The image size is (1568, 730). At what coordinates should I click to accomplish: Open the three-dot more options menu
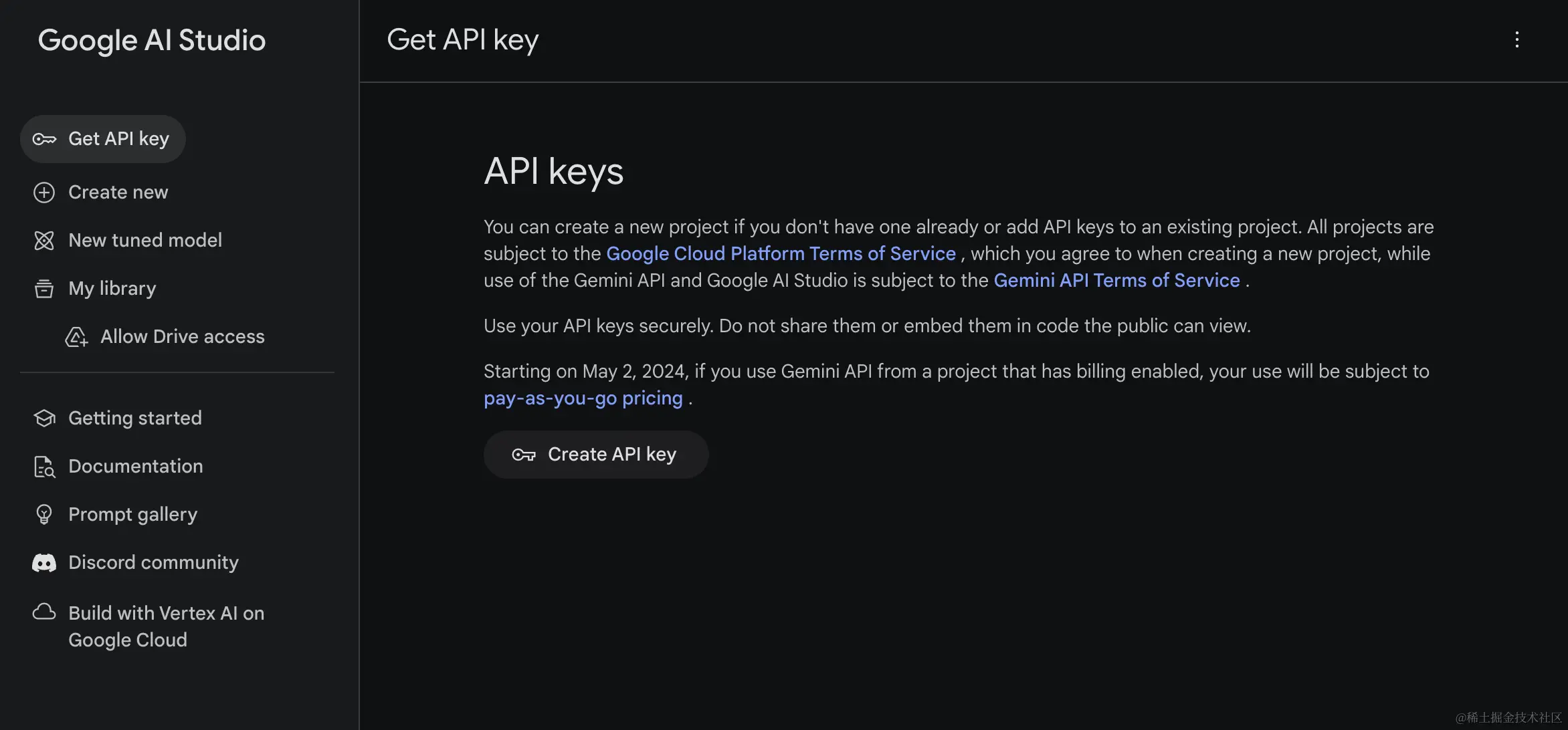[x=1516, y=40]
